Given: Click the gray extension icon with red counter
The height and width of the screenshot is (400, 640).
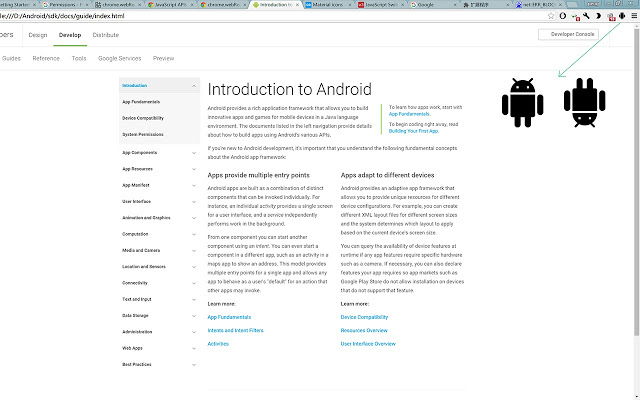Looking at the screenshot, I should [611, 16].
